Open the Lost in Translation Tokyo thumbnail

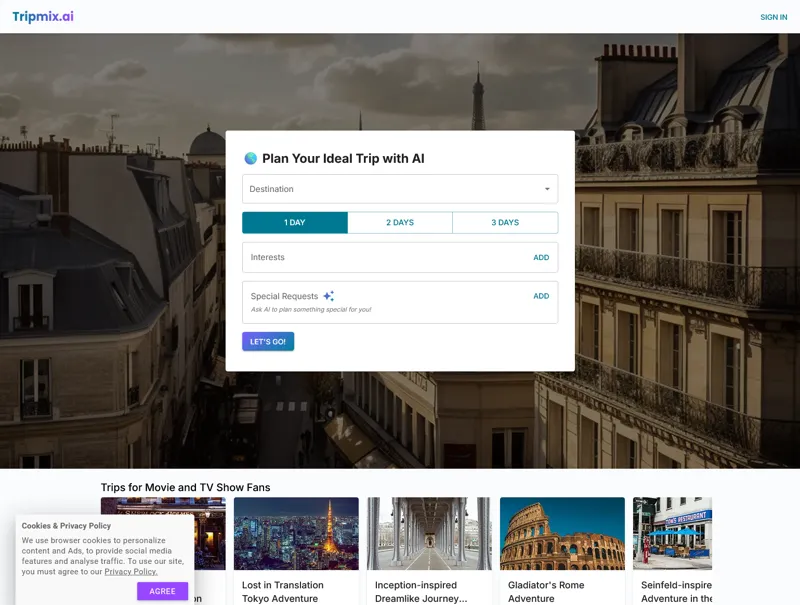tap(296, 534)
